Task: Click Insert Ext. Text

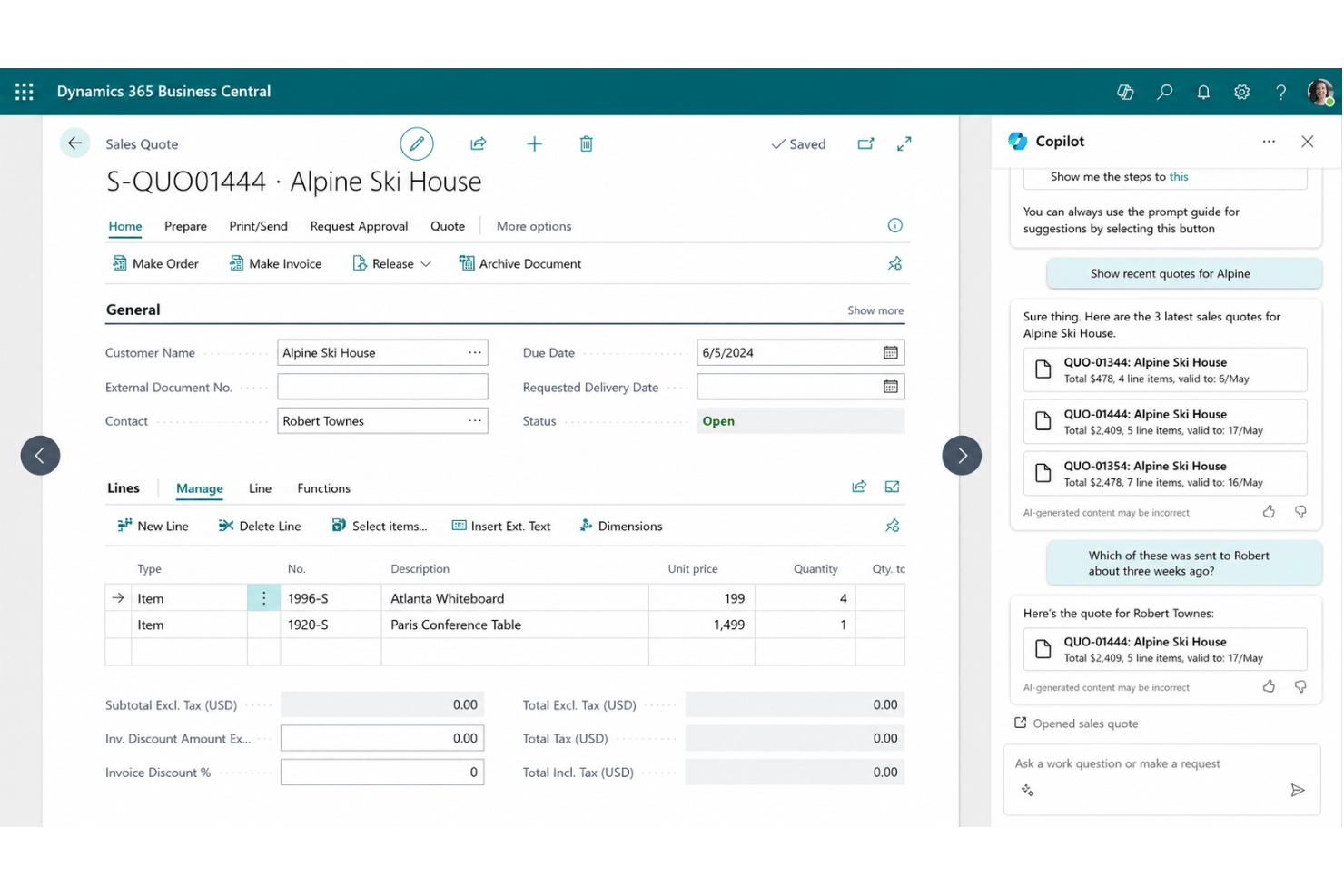Action: coord(501,526)
